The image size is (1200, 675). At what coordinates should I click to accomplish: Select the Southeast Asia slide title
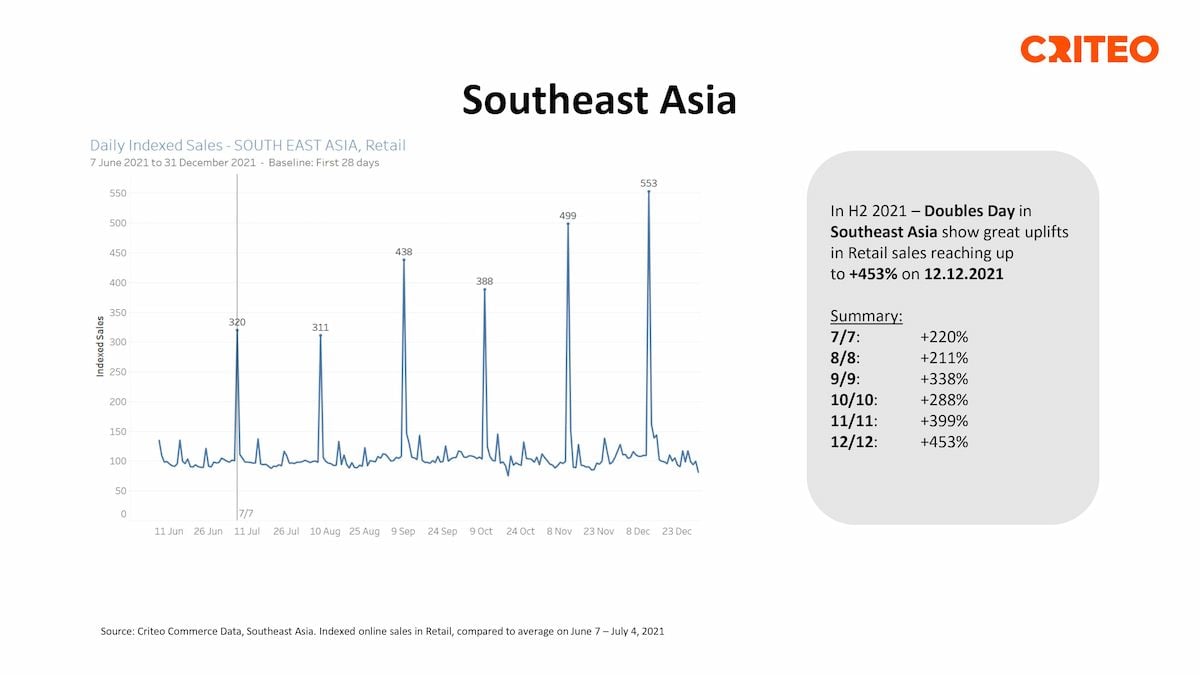(599, 100)
